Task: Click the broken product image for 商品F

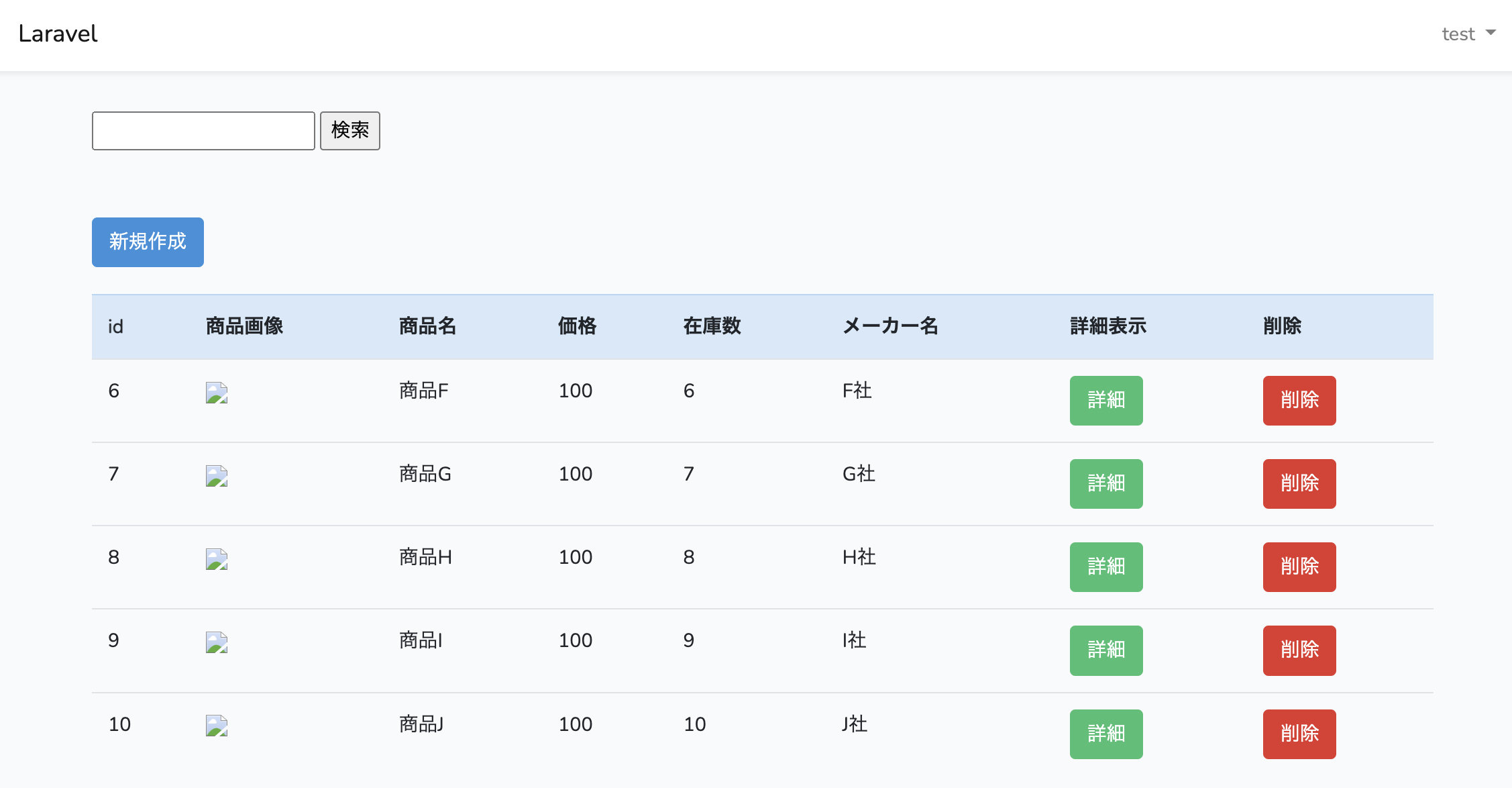Action: (216, 393)
